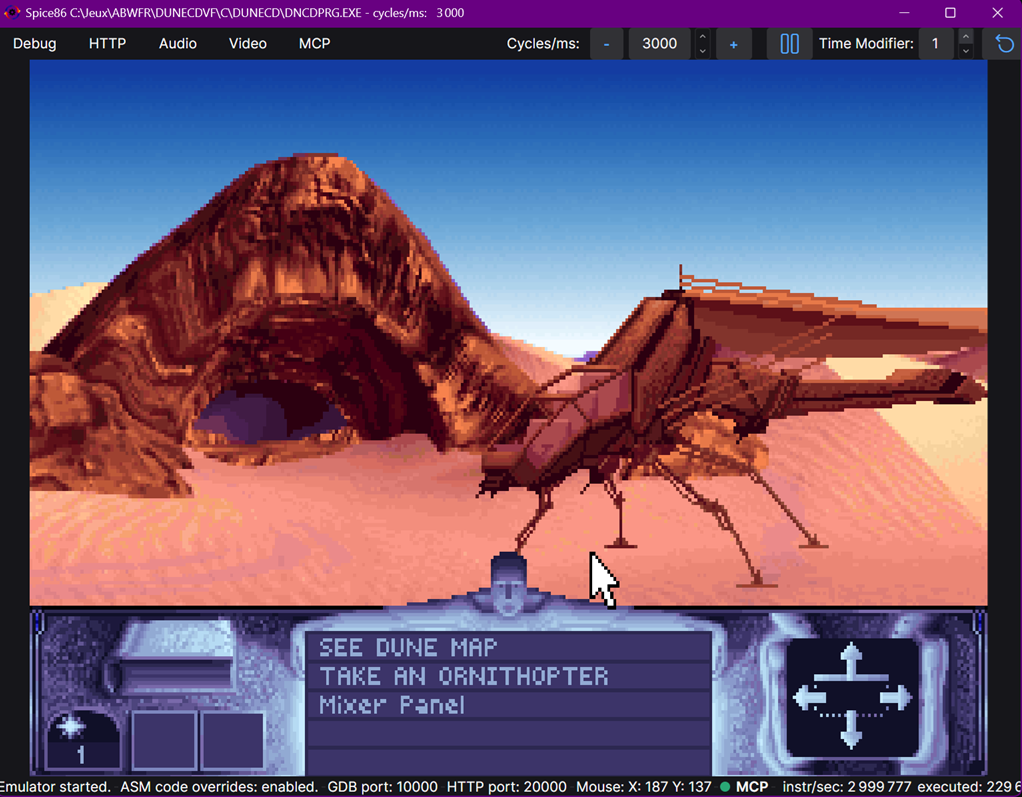Maximize the Spice86 window

950,13
